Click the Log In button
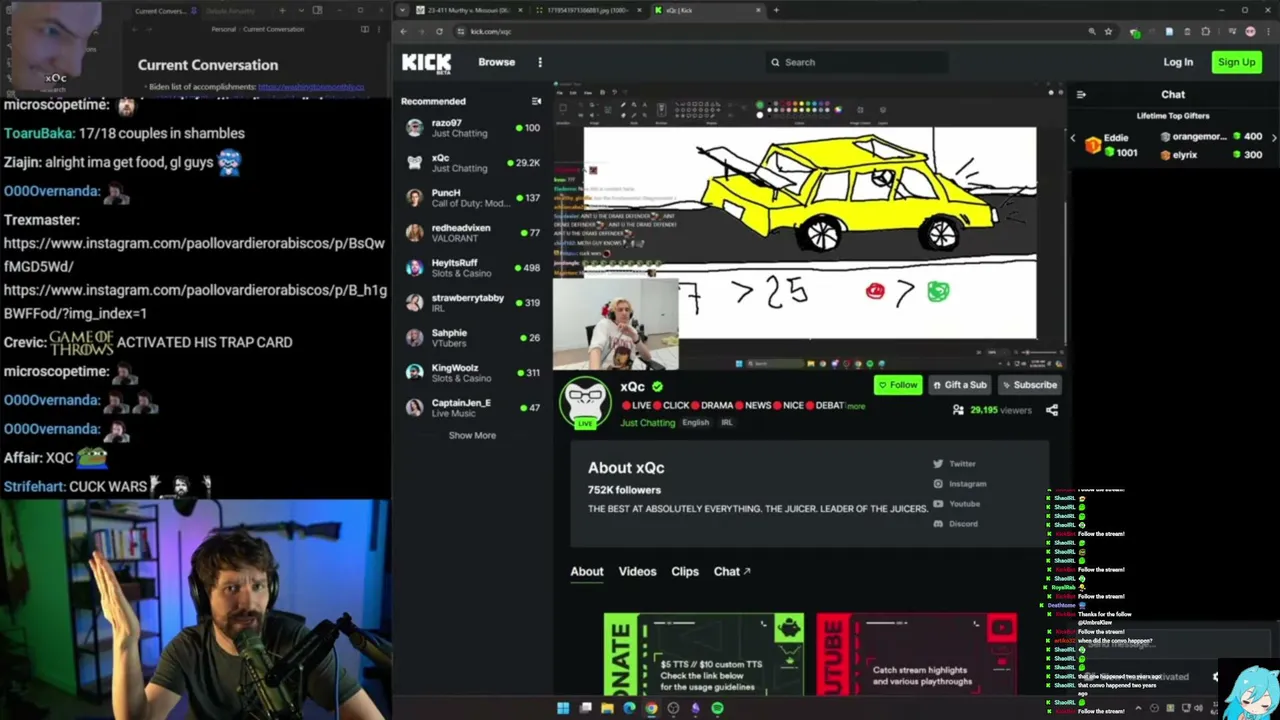 [x=1178, y=62]
